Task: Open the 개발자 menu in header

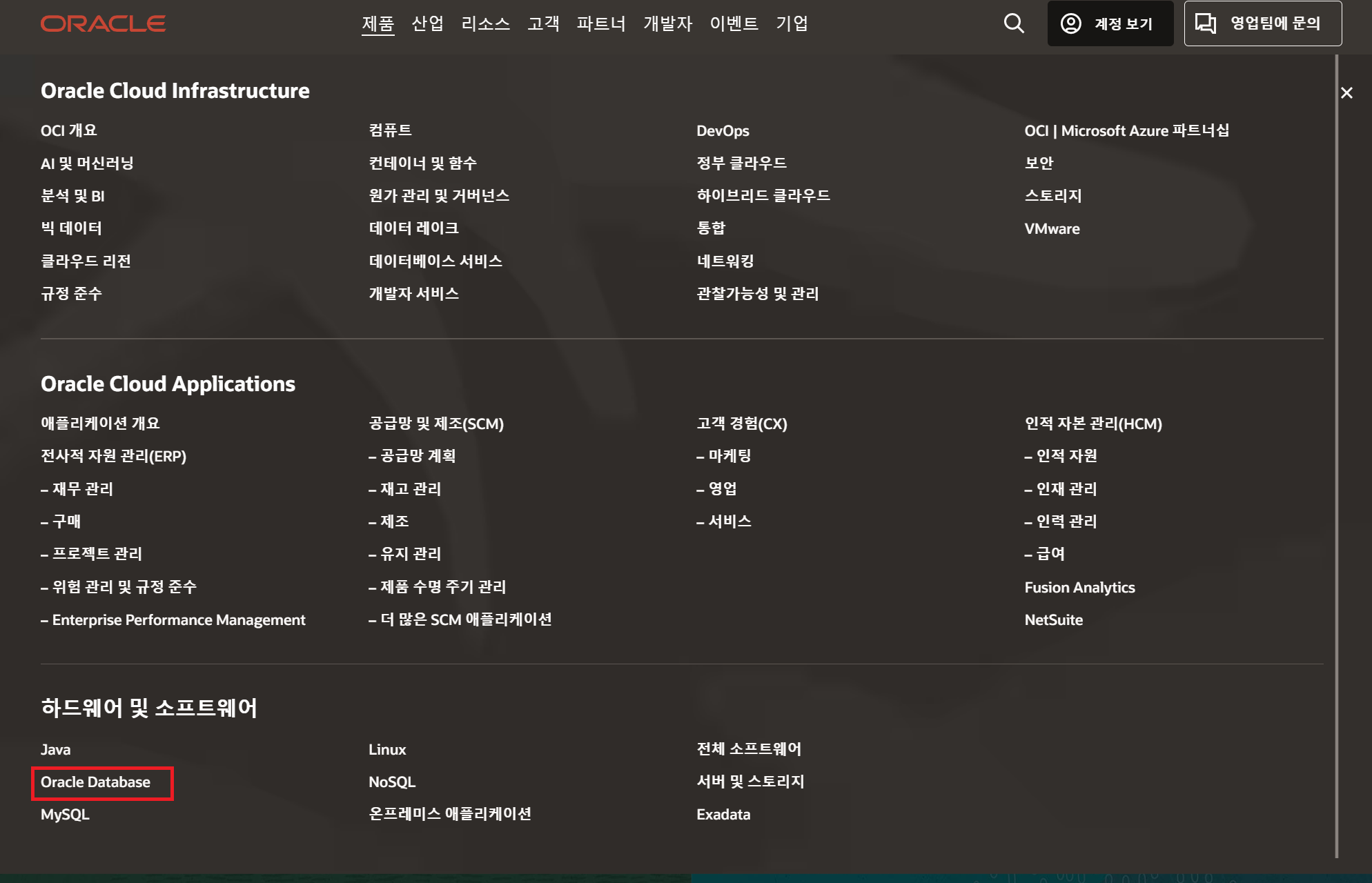Action: pos(667,23)
